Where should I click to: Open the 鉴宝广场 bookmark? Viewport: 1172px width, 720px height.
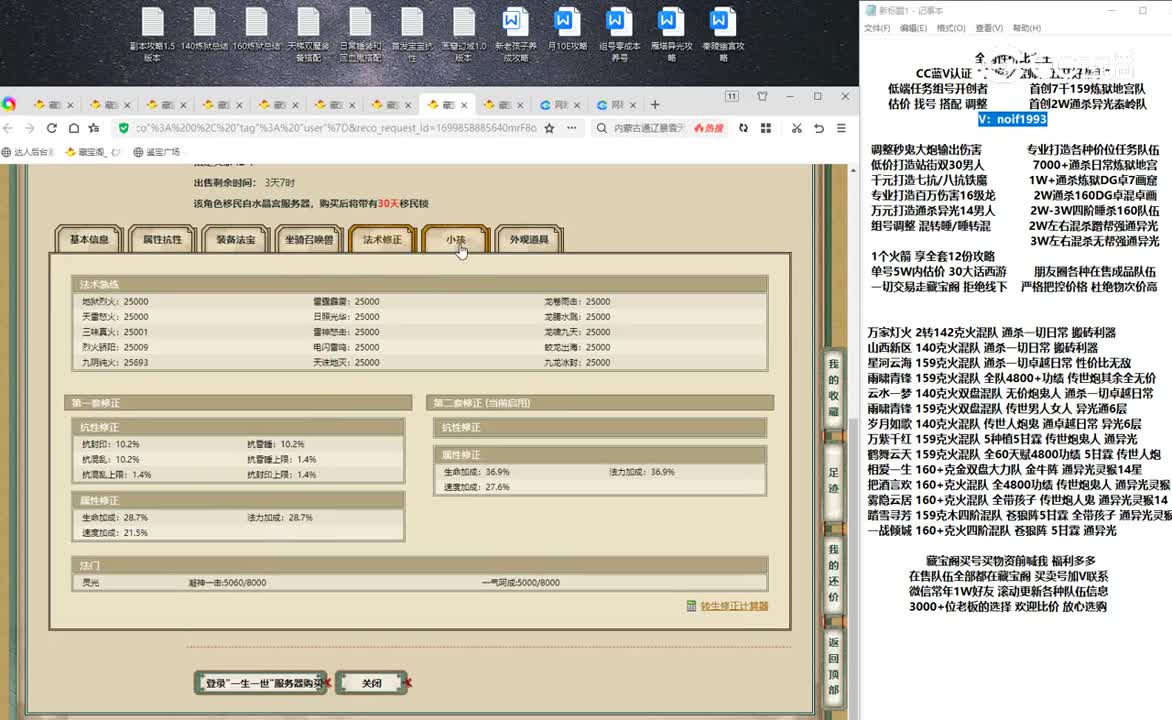click(157, 152)
